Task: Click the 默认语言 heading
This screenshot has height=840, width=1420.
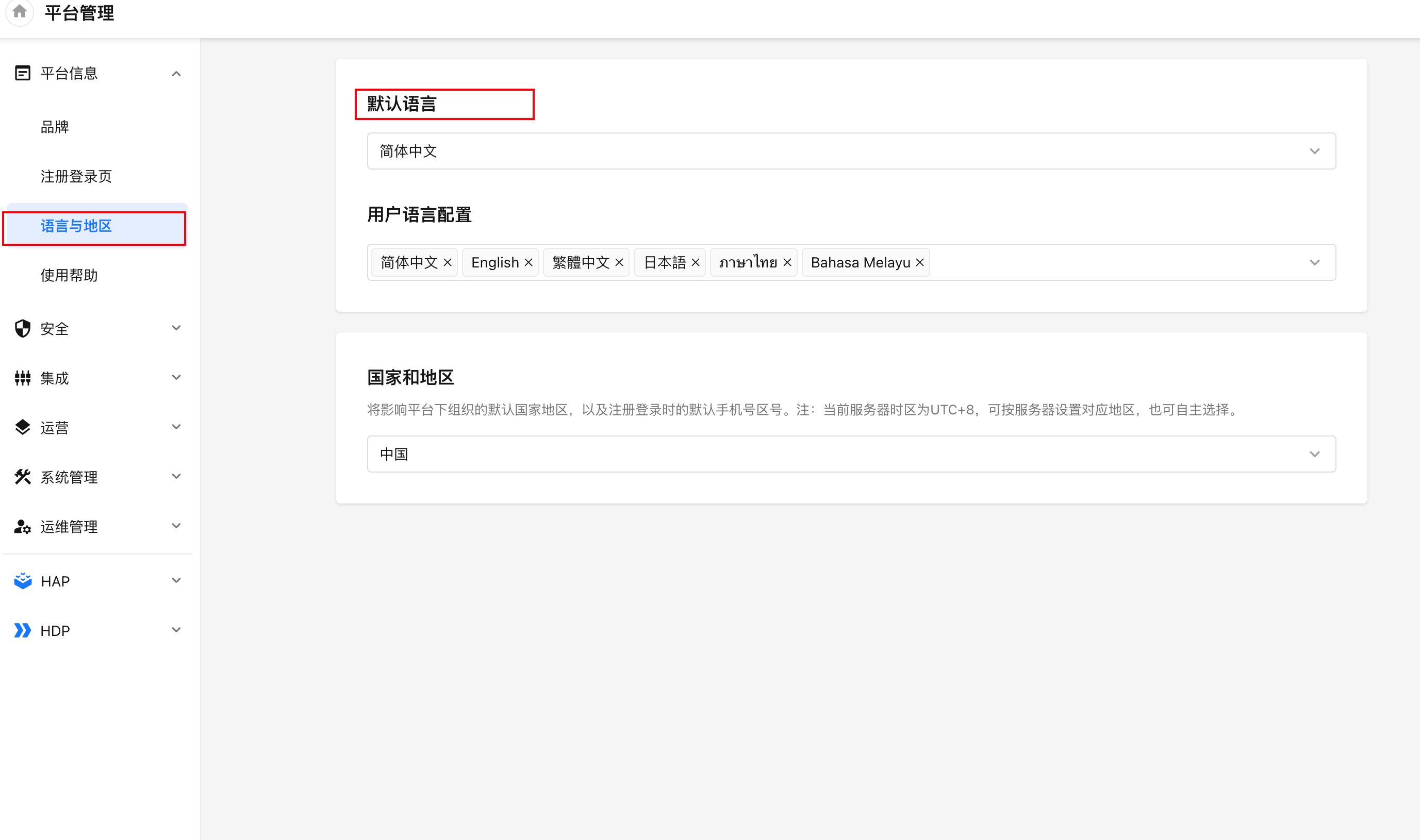Action: (402, 104)
